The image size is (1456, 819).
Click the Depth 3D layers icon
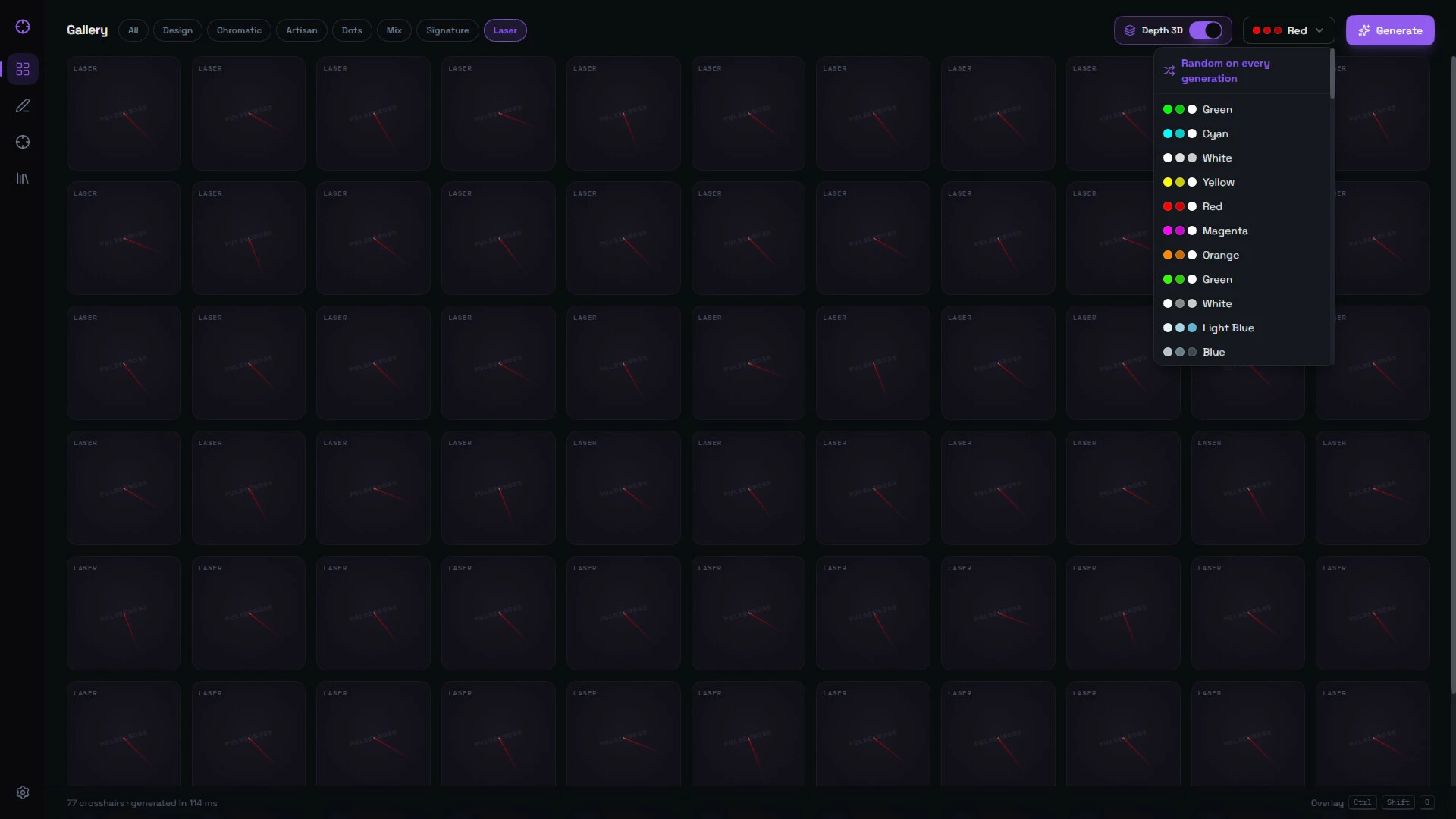1130,30
